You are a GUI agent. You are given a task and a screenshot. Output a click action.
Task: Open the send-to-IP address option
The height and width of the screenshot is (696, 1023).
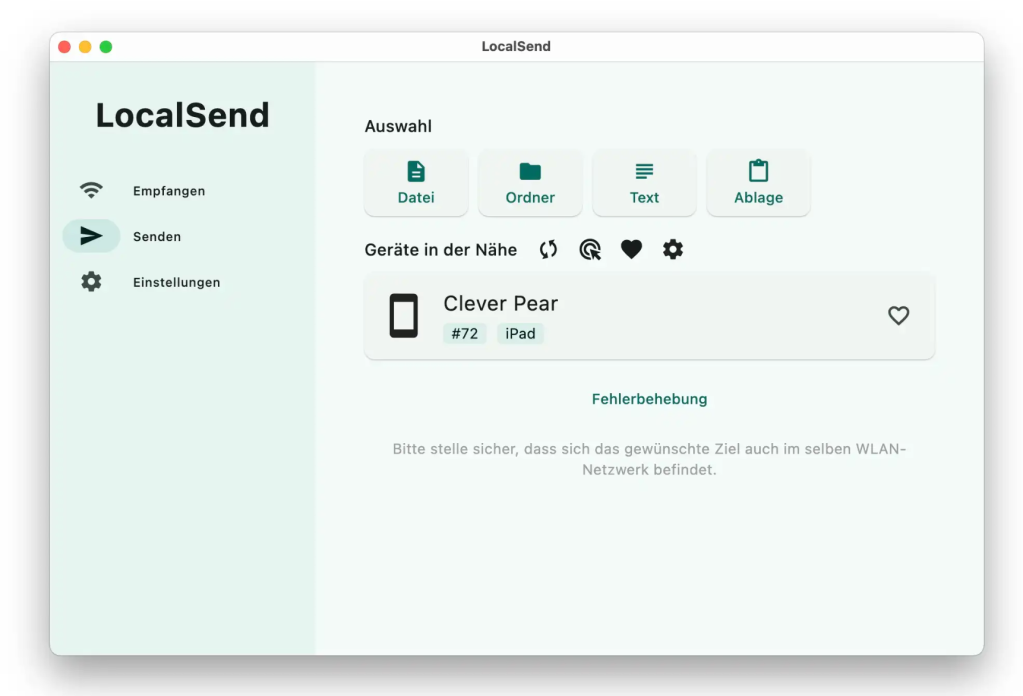click(x=590, y=249)
